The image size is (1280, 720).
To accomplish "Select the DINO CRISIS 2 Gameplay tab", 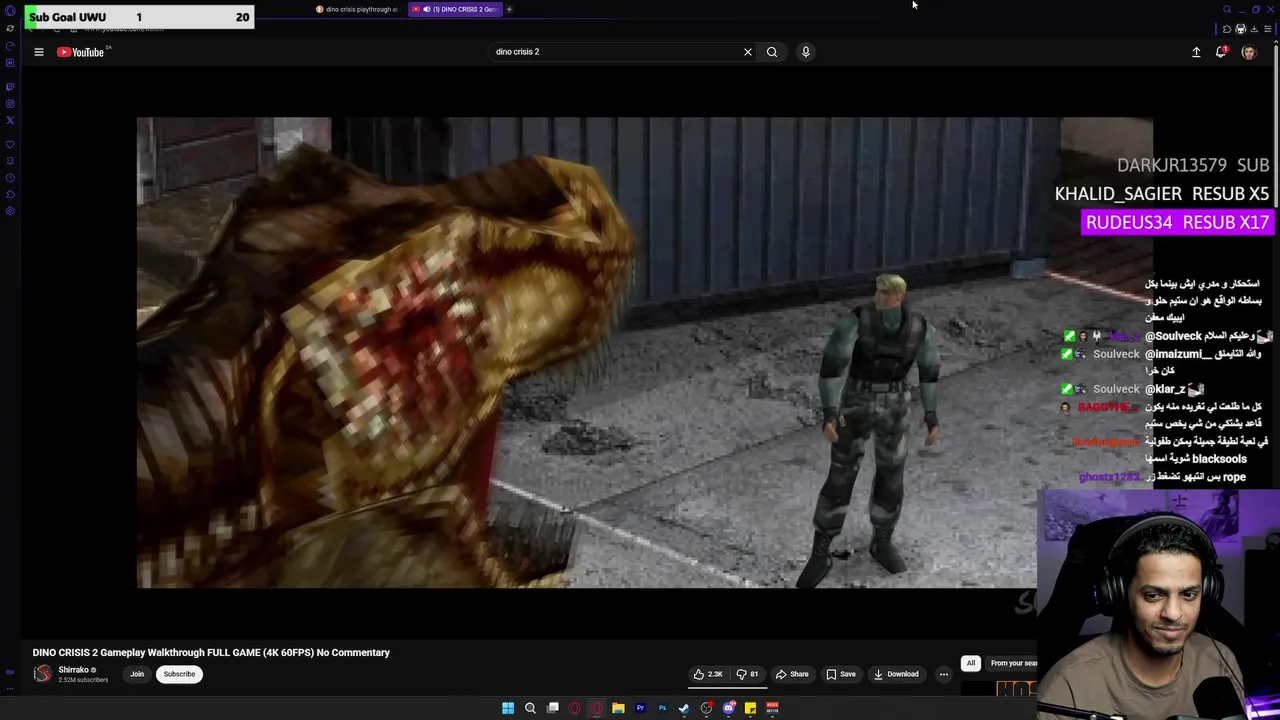I will (x=455, y=9).
